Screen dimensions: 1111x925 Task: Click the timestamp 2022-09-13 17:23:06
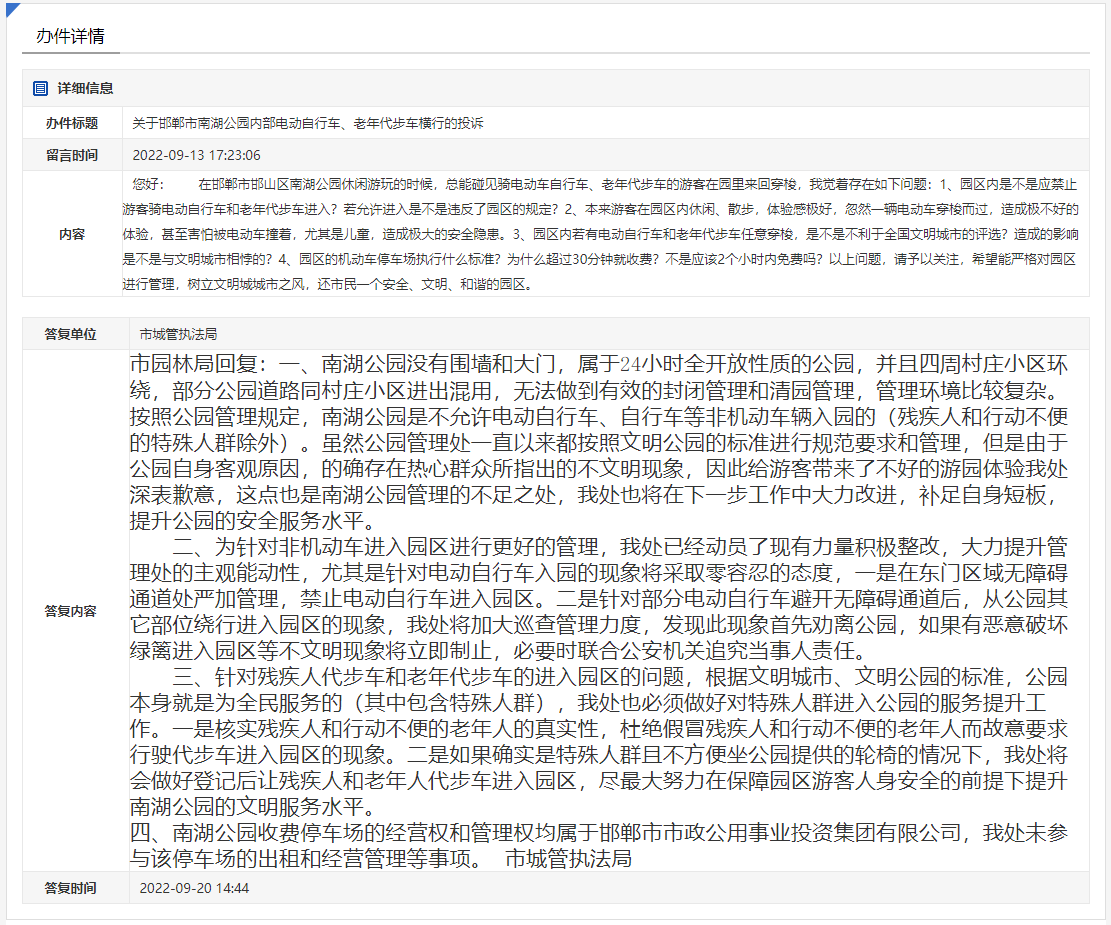pyautogui.click(x=196, y=155)
